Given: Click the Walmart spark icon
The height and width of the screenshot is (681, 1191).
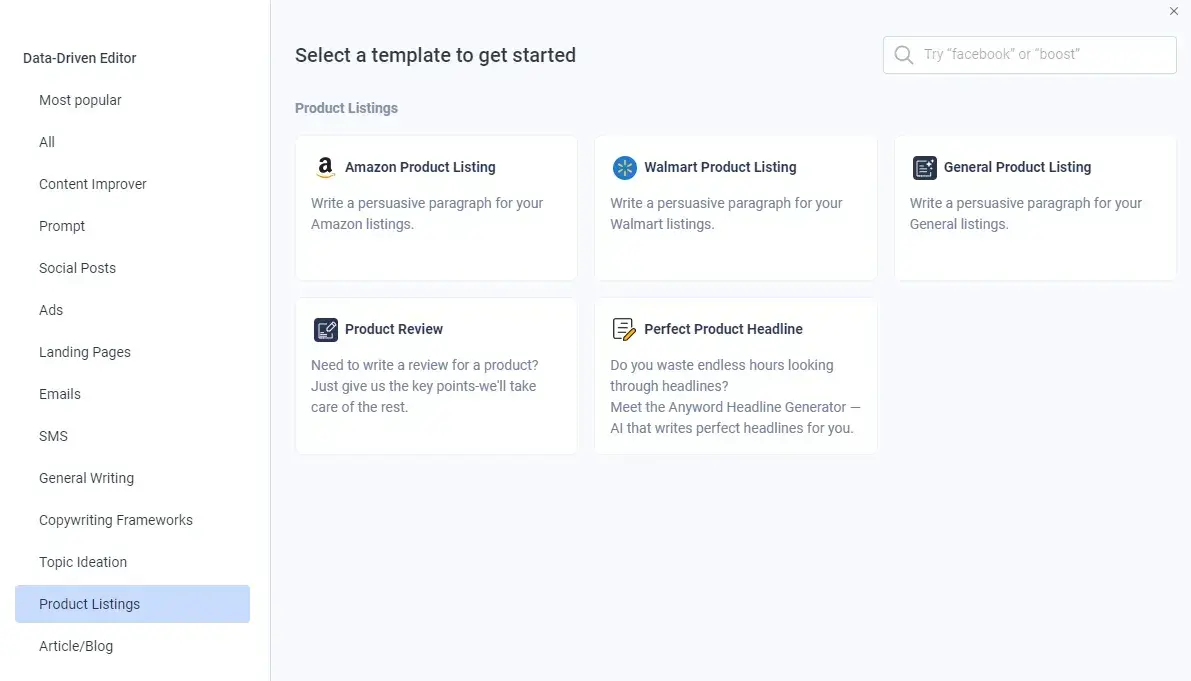Looking at the screenshot, I should tap(624, 168).
